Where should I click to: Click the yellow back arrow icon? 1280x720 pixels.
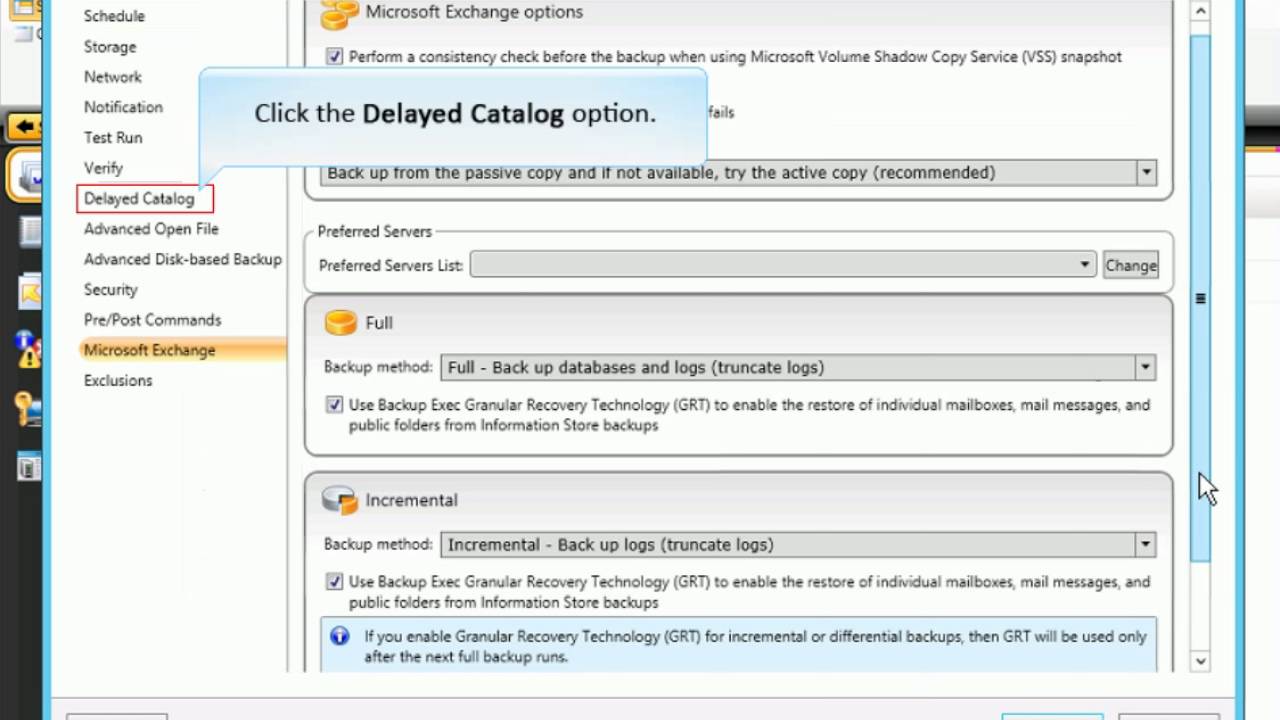[x=24, y=127]
